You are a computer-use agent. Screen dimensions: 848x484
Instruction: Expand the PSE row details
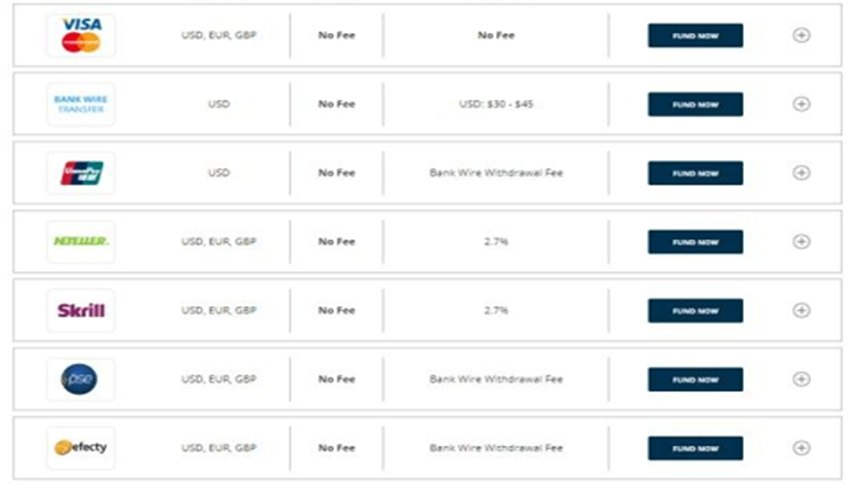801,379
